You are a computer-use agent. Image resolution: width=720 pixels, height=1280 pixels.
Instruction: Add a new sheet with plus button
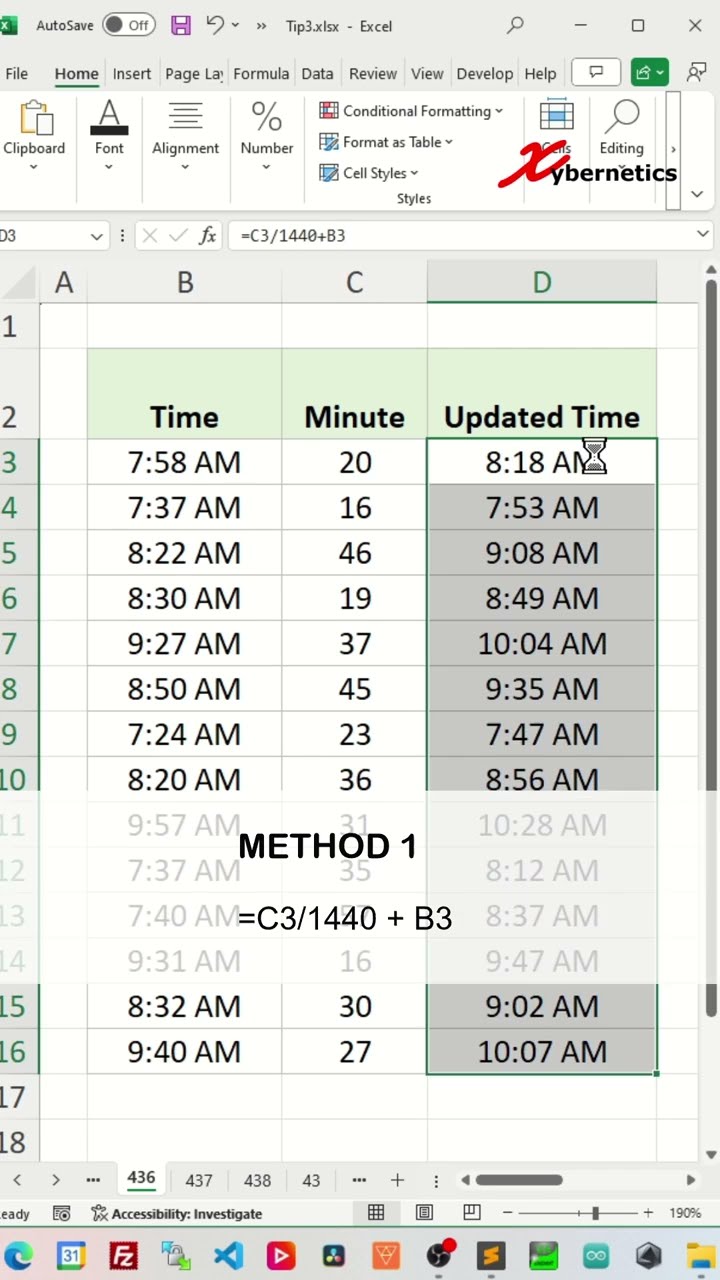397,1180
